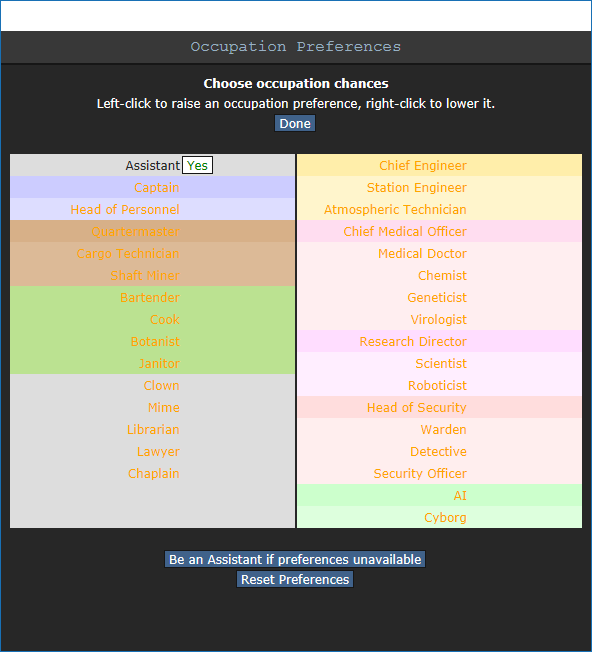
Task: Raise the Captain occupation preference
Action: pos(157,188)
